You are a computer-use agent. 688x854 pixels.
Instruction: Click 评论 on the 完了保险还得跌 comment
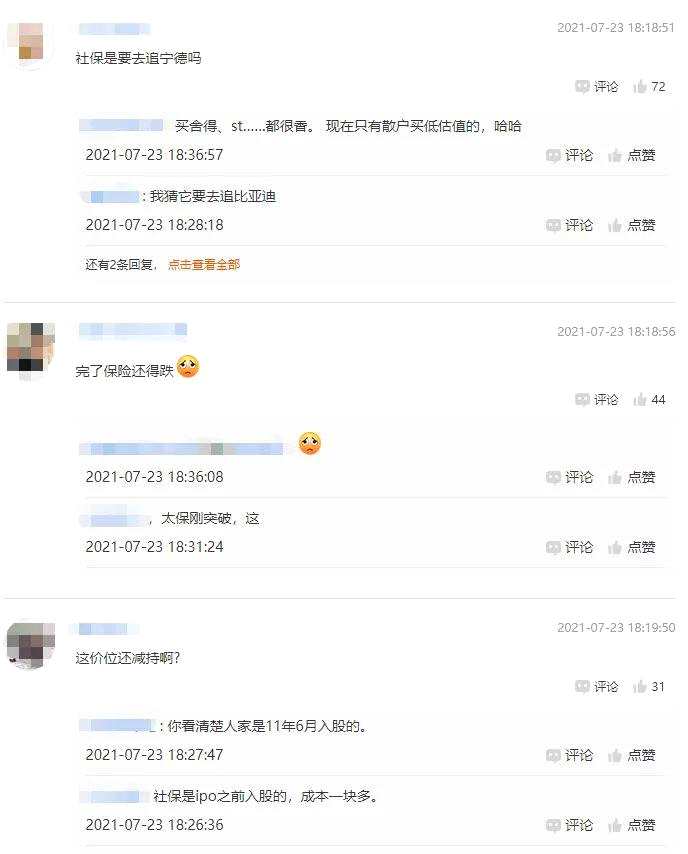tap(597, 400)
